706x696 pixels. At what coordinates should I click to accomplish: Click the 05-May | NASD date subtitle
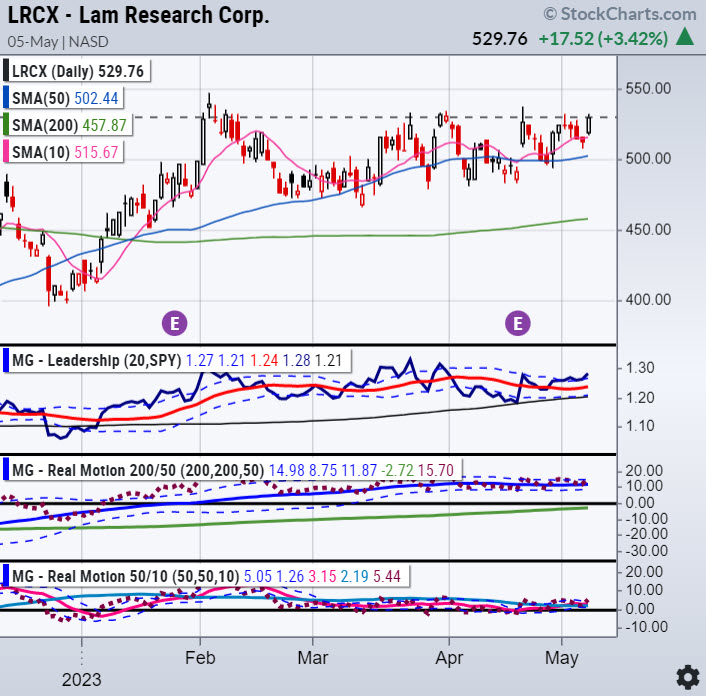point(58,43)
